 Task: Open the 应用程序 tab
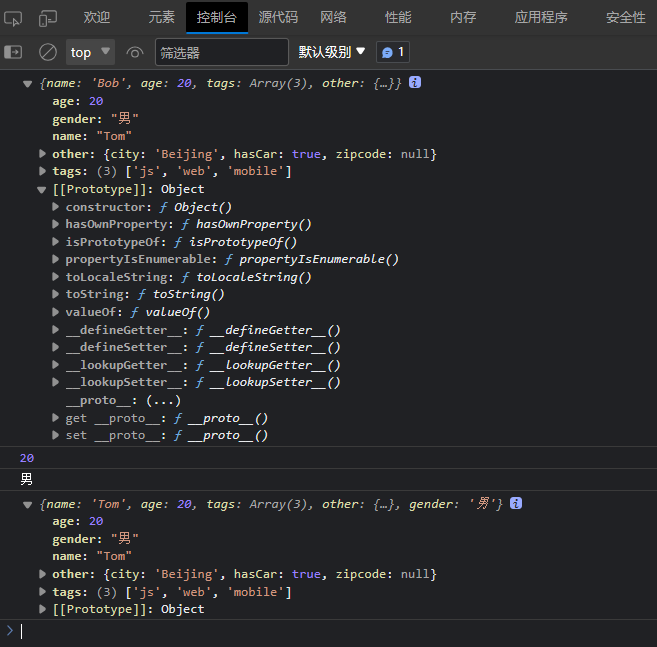tap(541, 18)
